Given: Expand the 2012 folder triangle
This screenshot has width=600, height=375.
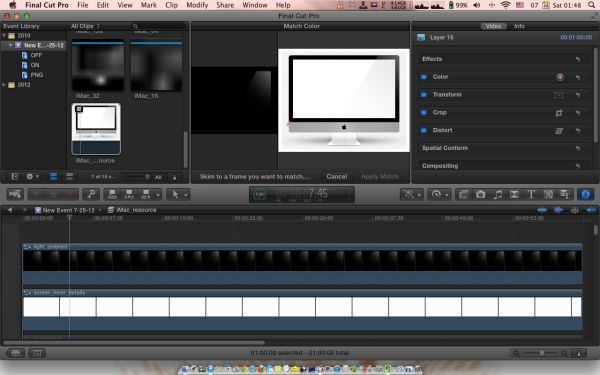Looking at the screenshot, I should 4,85.
